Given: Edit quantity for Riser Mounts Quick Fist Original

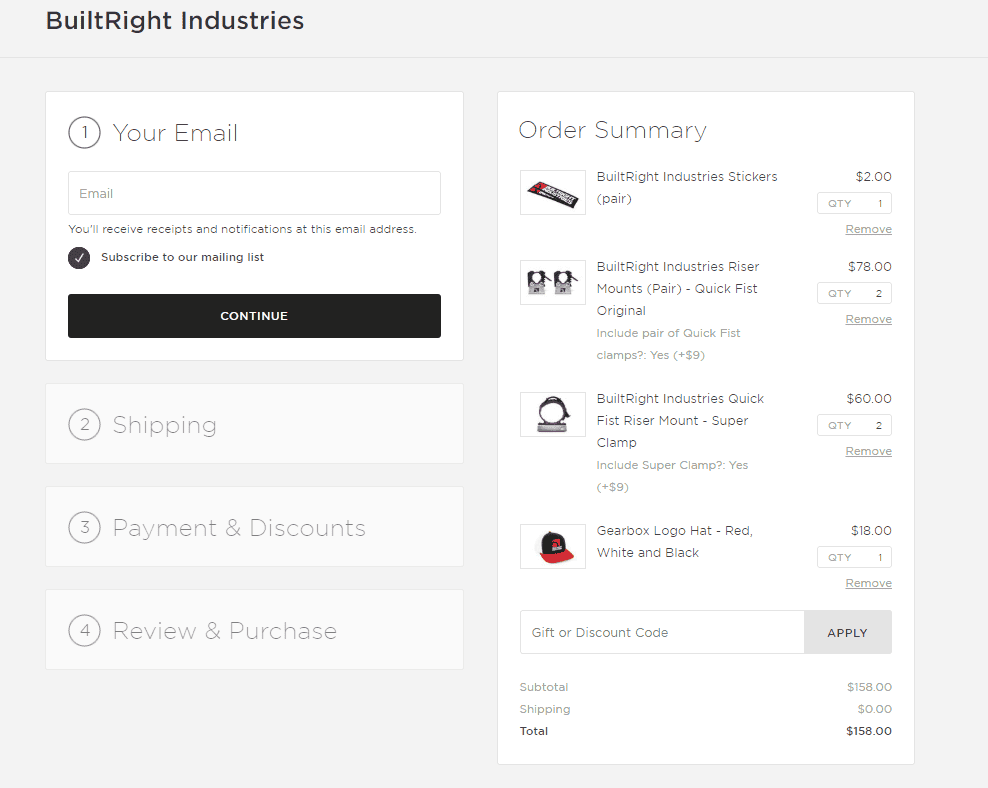Looking at the screenshot, I should (x=854, y=294).
